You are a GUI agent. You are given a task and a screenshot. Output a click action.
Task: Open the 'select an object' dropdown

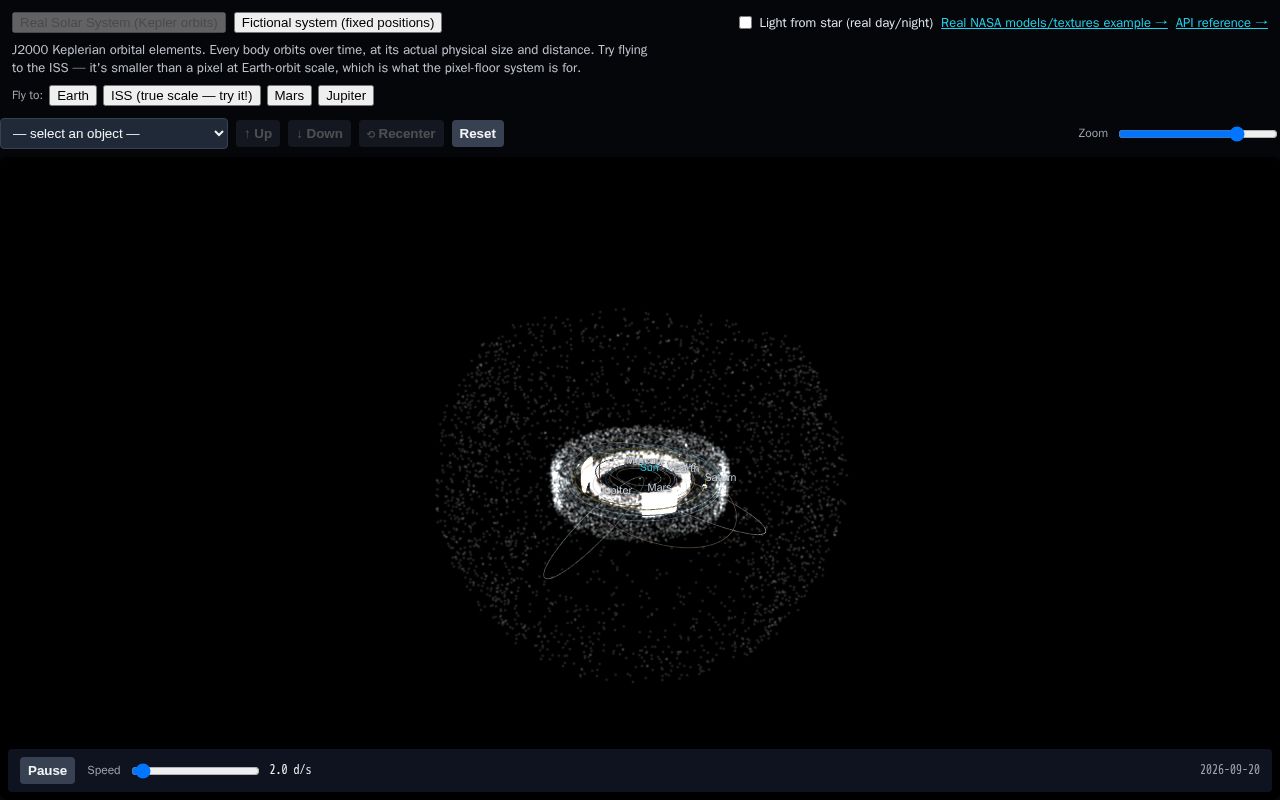coord(114,133)
